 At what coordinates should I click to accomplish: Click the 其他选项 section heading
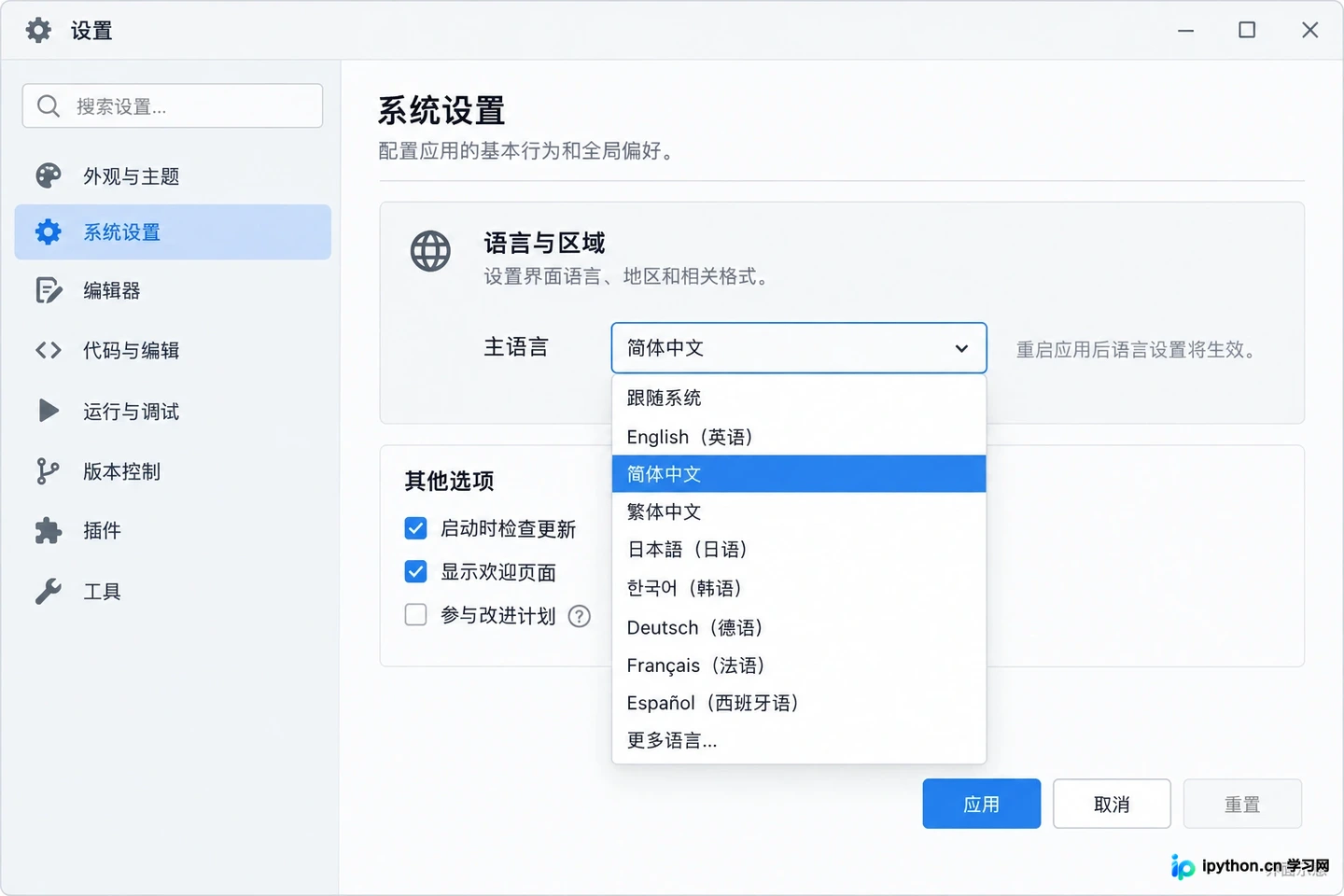click(x=449, y=481)
